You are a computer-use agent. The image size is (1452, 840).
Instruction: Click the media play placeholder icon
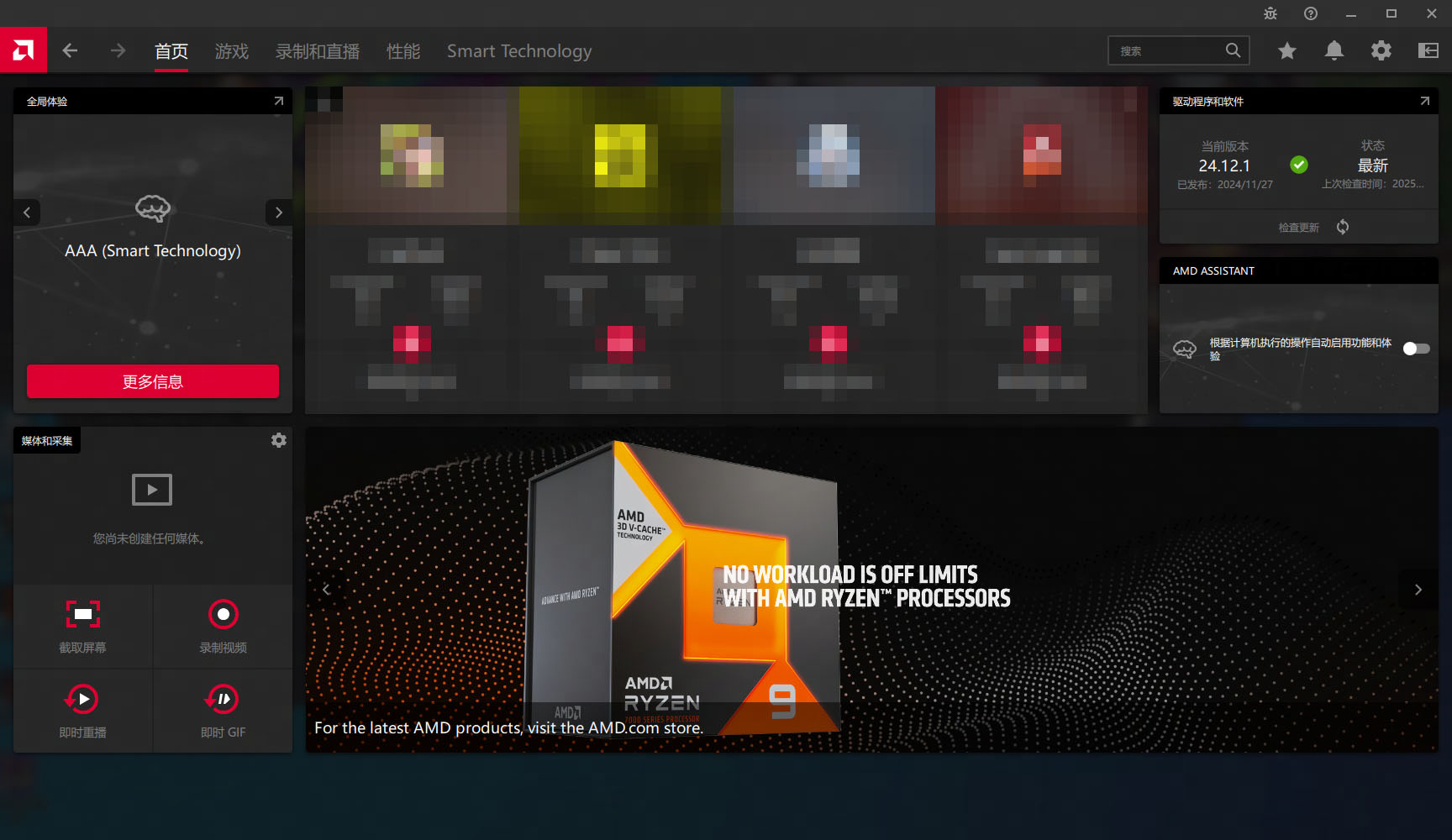pos(152,490)
